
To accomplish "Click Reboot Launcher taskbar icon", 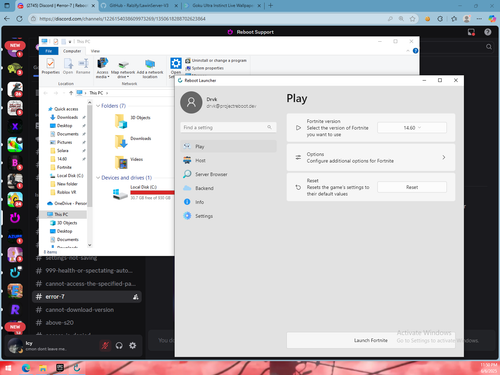I will [x=77, y=368].
